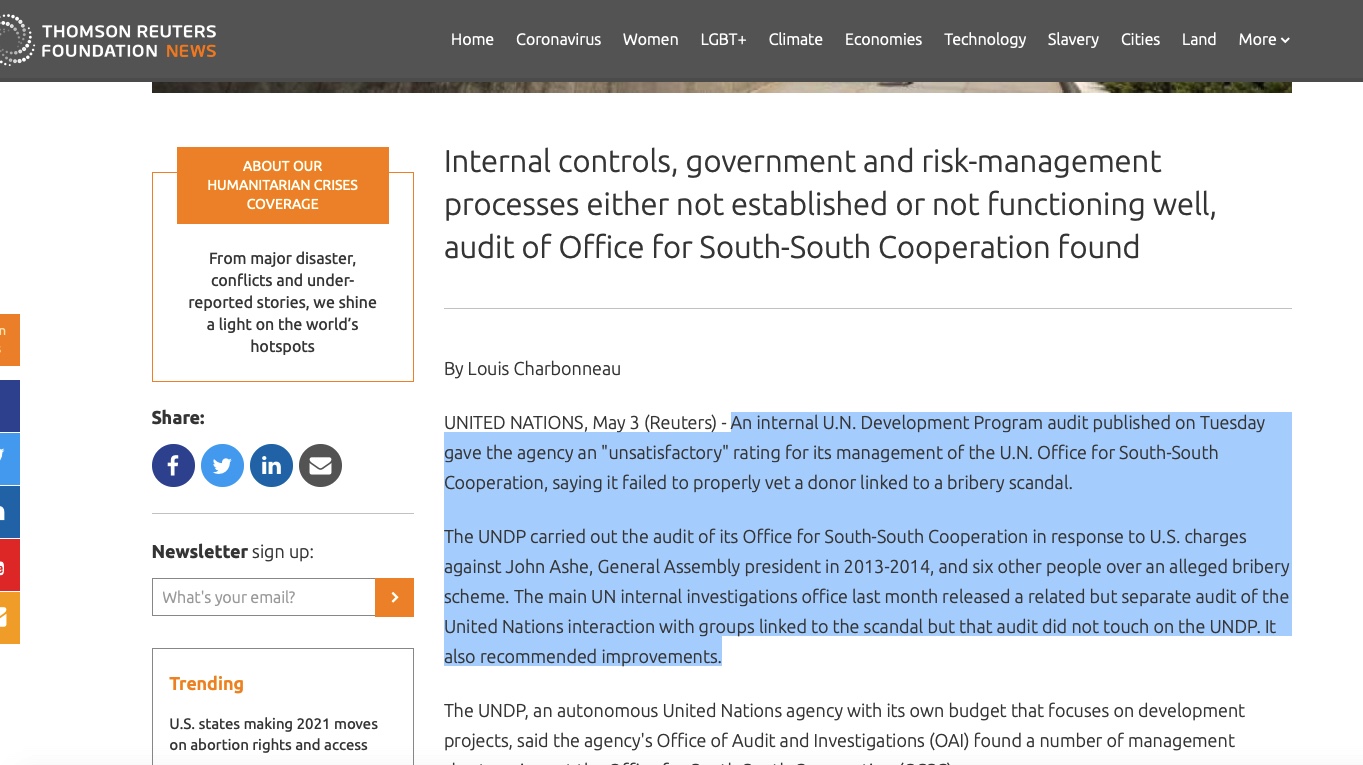This screenshot has height=765, width=1363.
Task: Click the light blue Twitter tab on left edge
Action: pyautogui.click(x=8, y=459)
